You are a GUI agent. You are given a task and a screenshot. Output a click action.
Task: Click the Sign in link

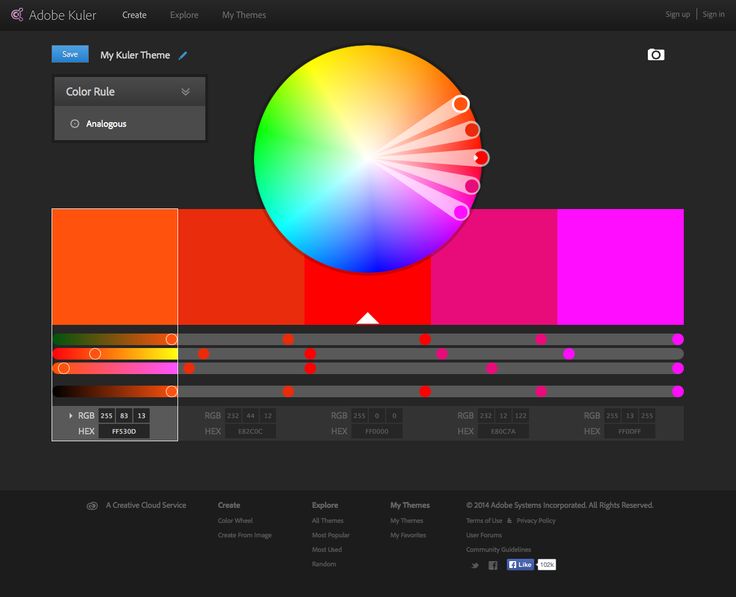713,14
